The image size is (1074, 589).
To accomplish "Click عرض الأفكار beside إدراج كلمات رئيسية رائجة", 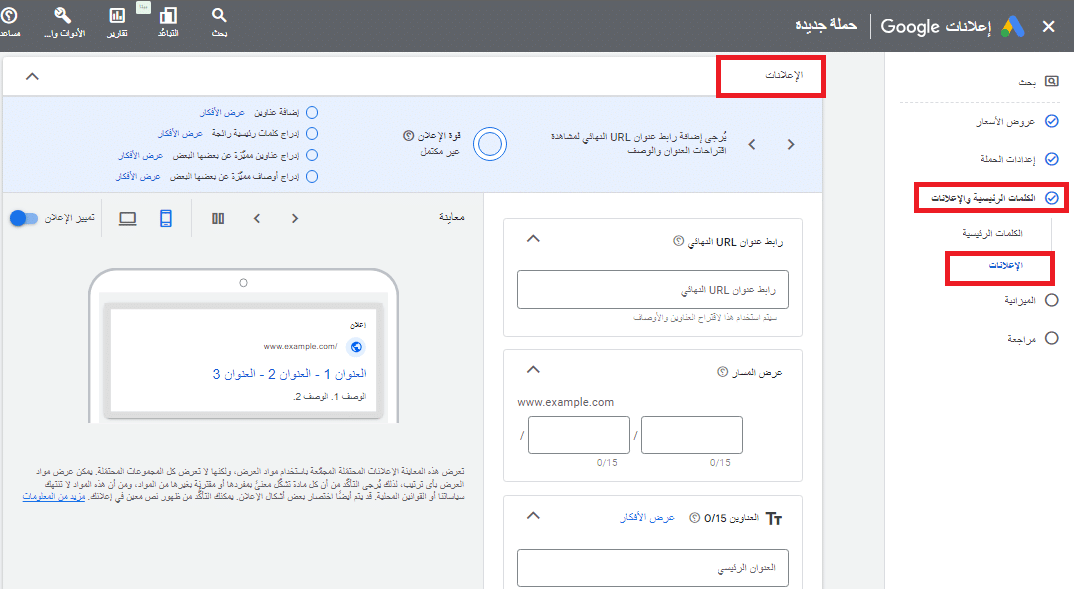I will point(180,134).
